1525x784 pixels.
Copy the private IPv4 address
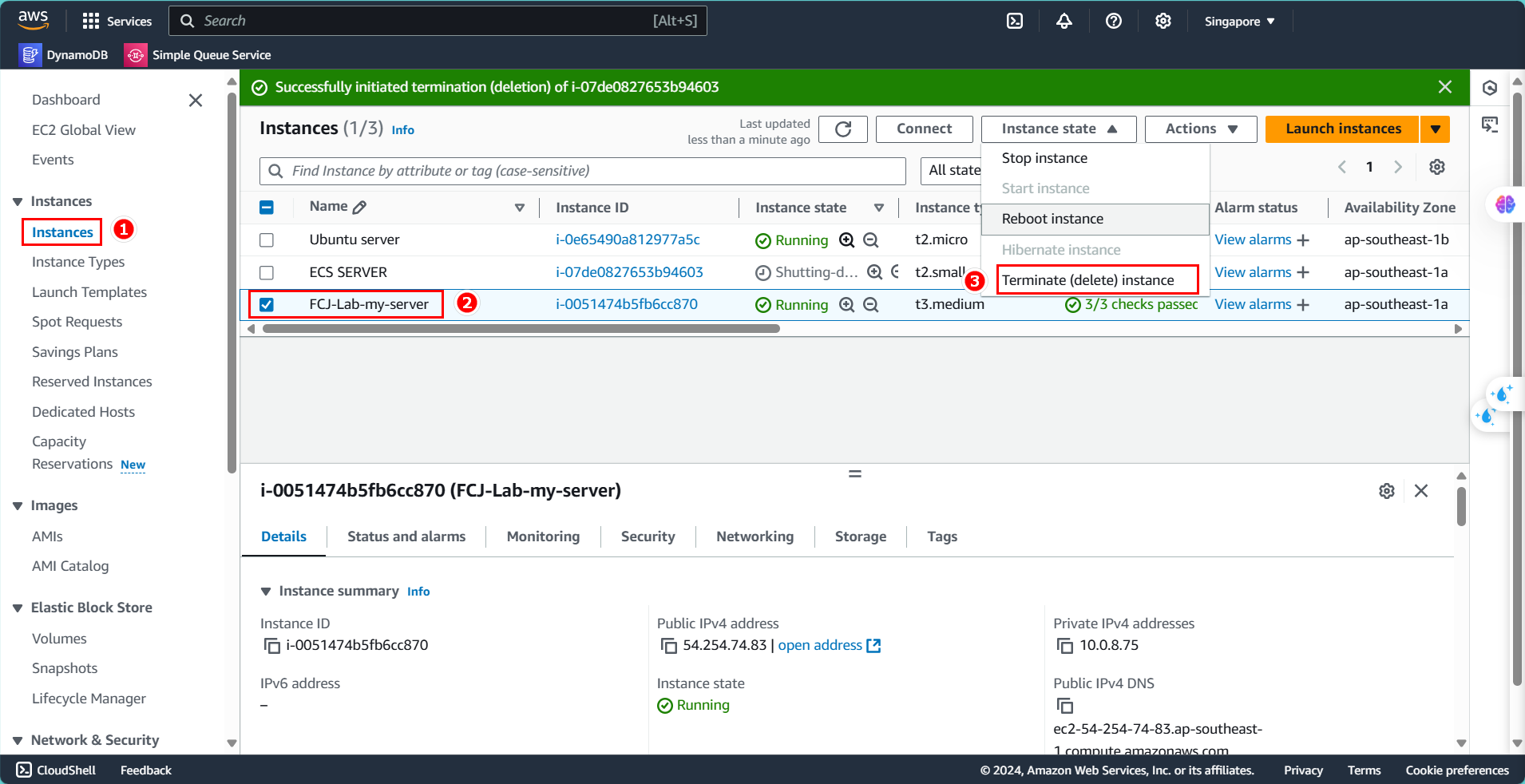point(1065,646)
